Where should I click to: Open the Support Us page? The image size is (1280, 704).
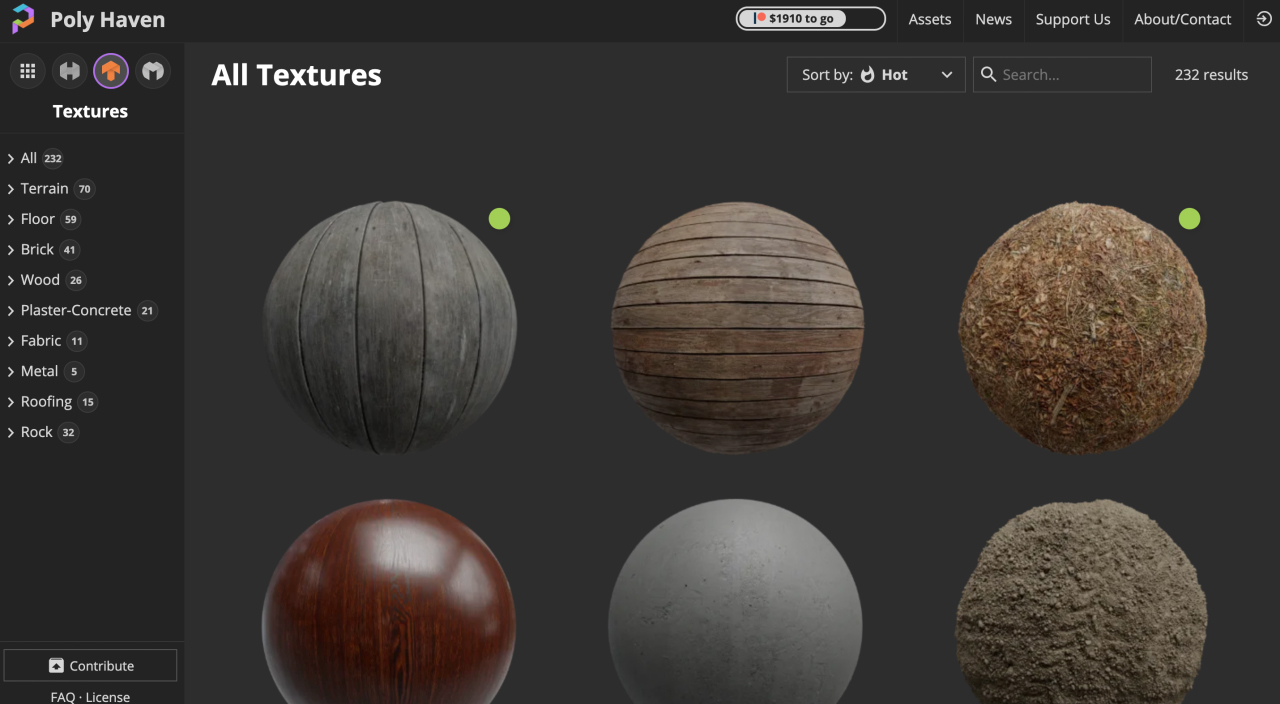1073,19
